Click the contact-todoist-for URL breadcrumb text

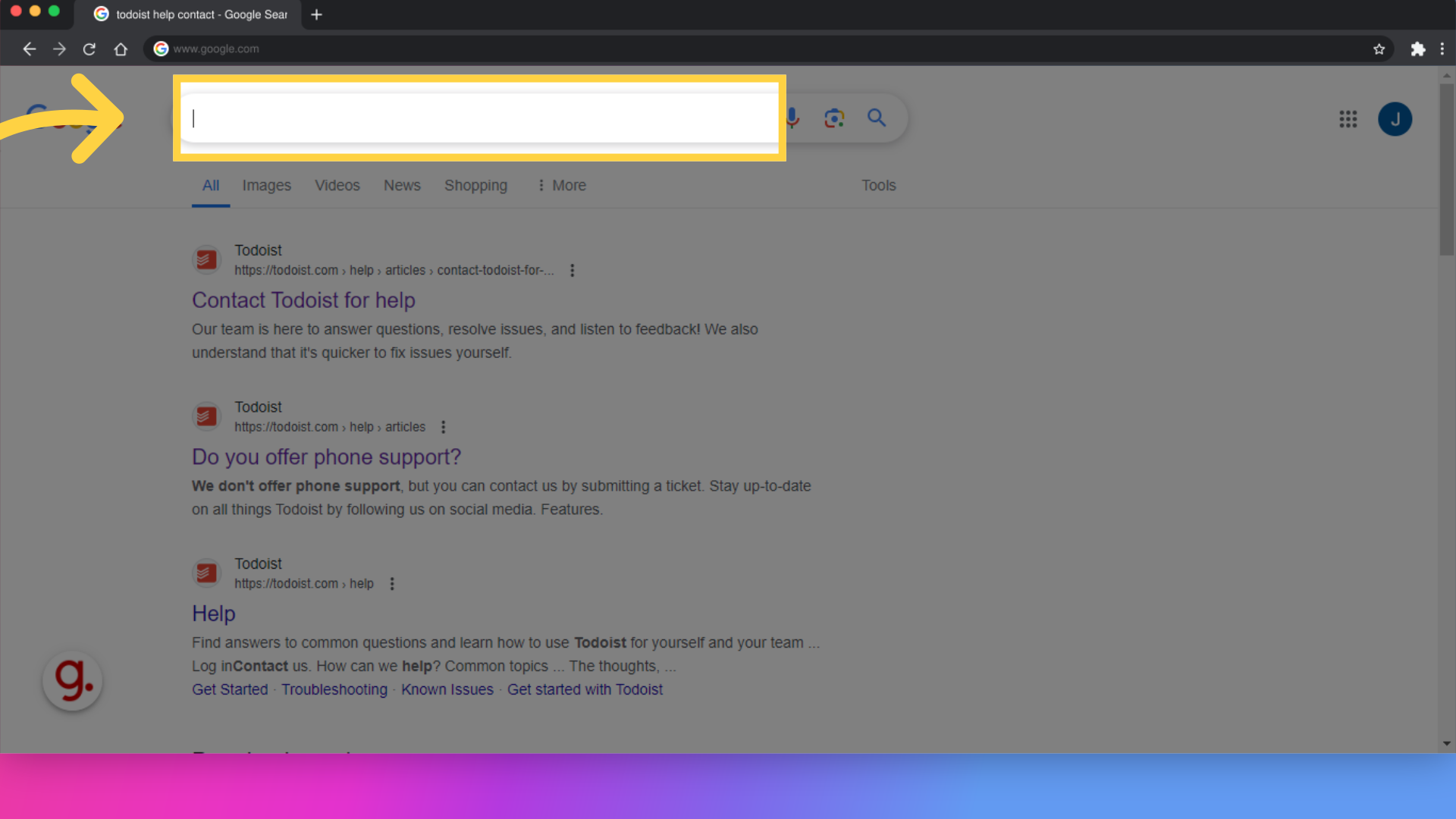495,270
